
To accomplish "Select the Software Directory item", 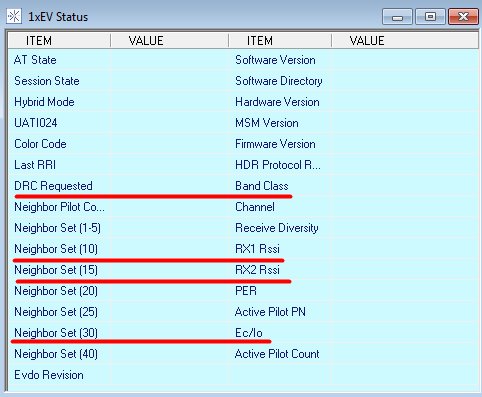I will click(x=279, y=81).
